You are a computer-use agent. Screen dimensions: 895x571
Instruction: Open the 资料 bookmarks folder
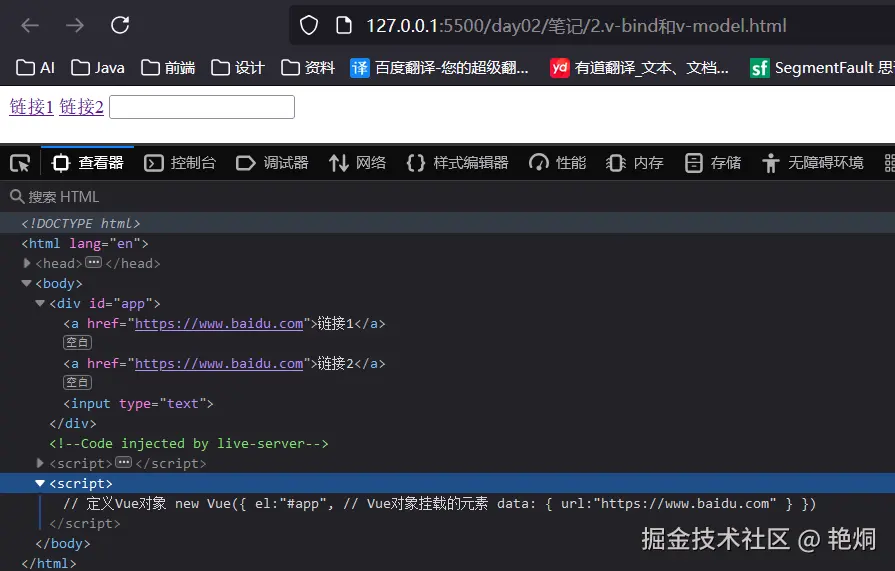click(308, 68)
